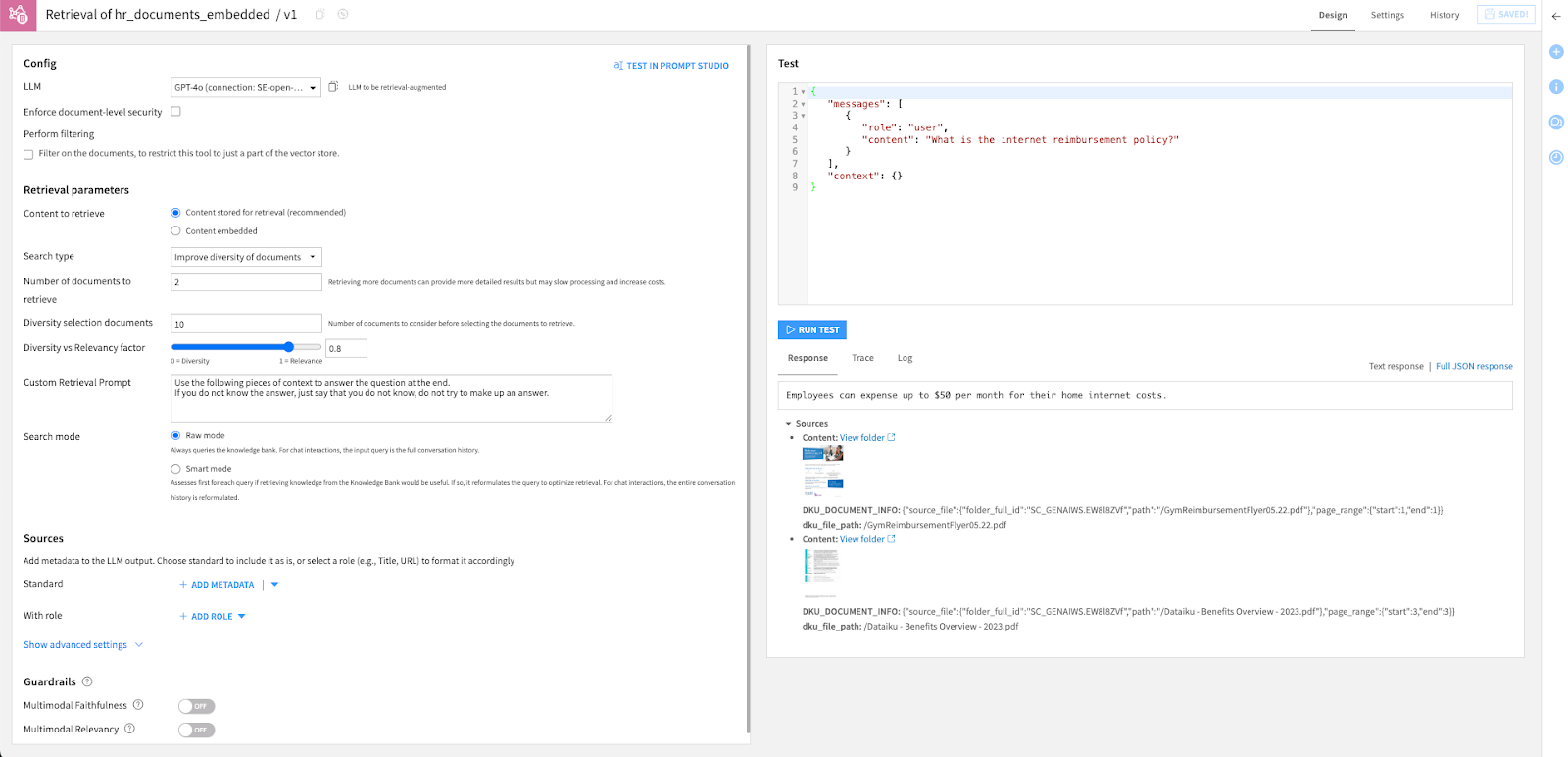The width and height of the screenshot is (1568, 757).
Task: Open the Log tab
Action: [x=905, y=358]
